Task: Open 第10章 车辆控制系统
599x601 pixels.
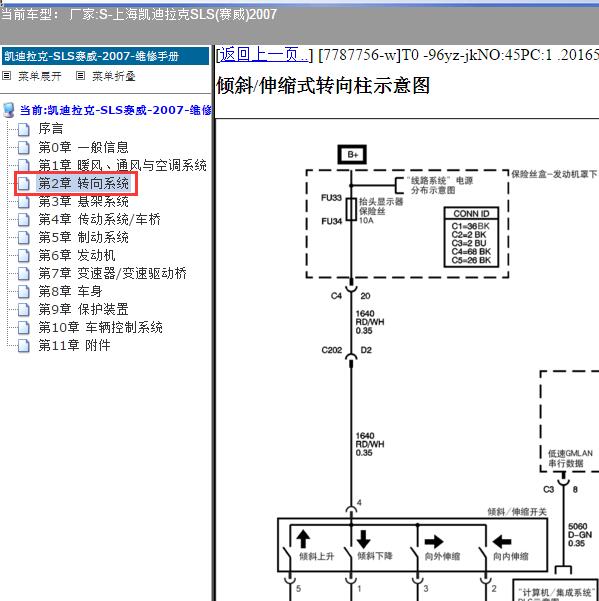Action: coord(100,327)
